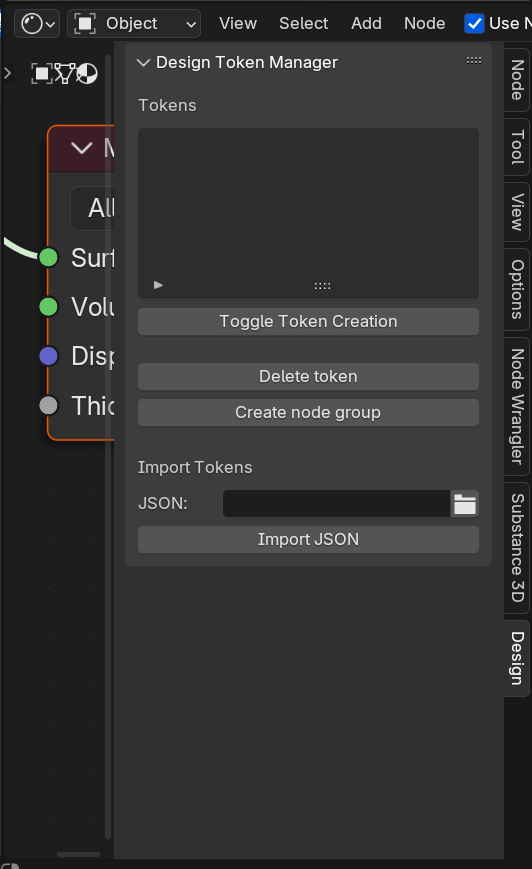Click the gray Thickness input socket
532x869 pixels.
[x=49, y=405]
